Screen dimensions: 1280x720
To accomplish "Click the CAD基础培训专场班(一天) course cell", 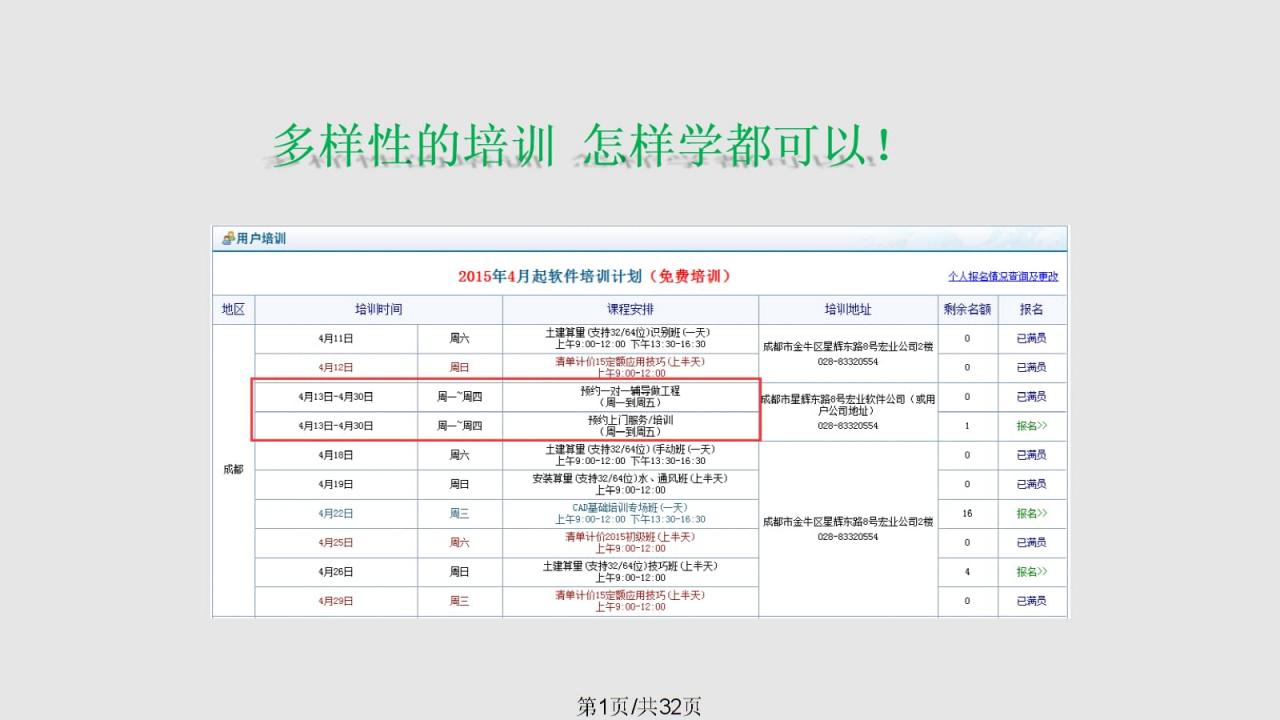I will coord(631,513).
